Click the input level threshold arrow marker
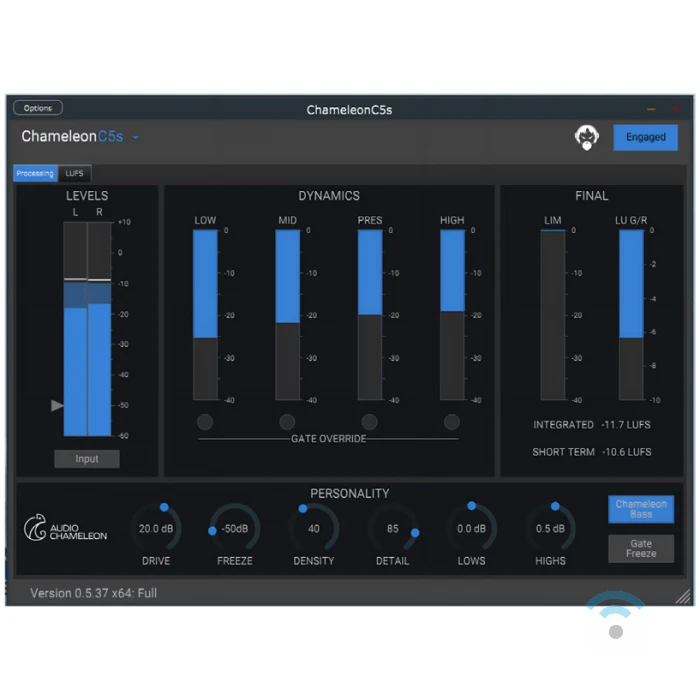Screen dimensions: 700x700 pos(57,405)
